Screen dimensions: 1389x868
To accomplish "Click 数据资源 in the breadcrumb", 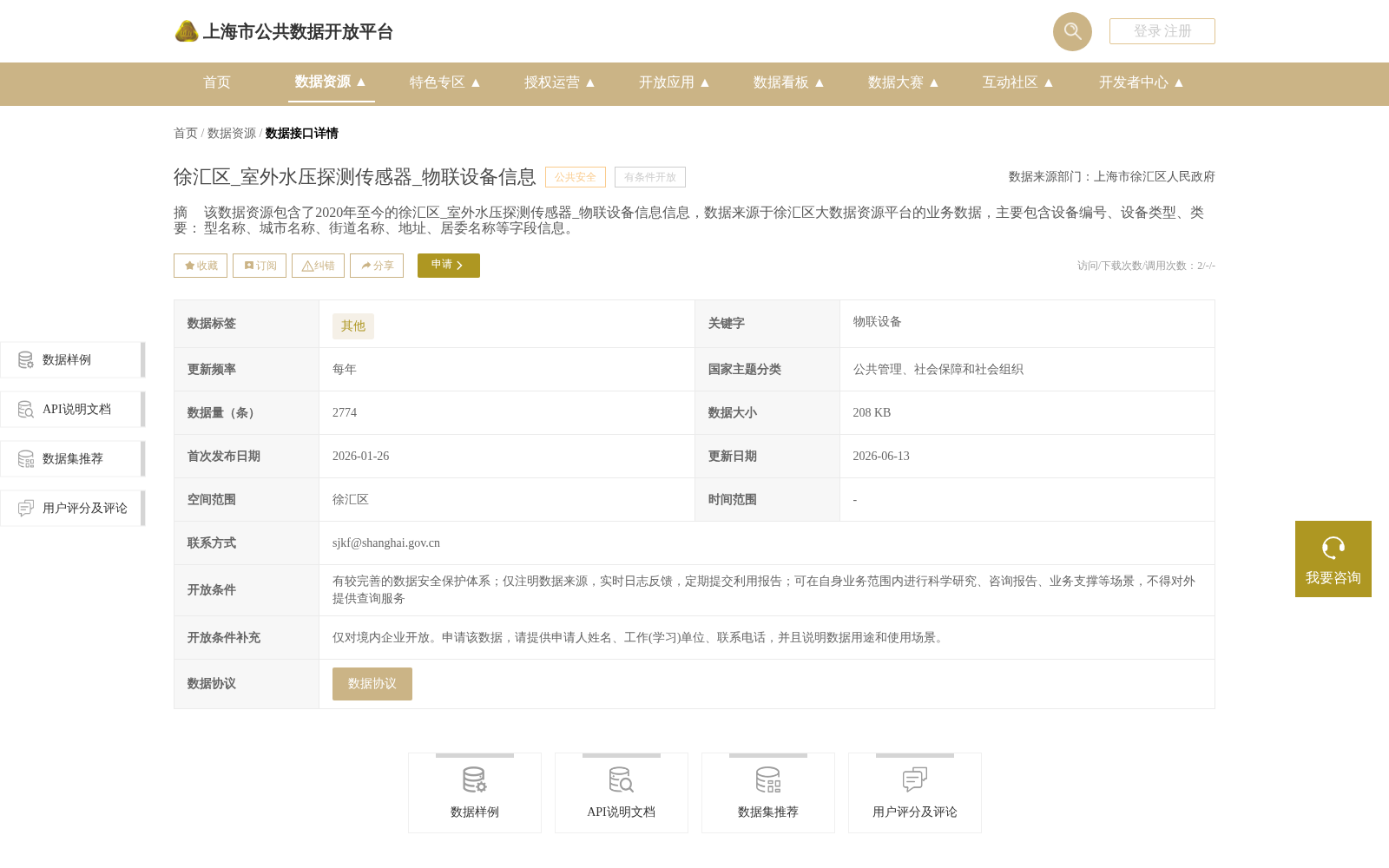I will [x=232, y=133].
